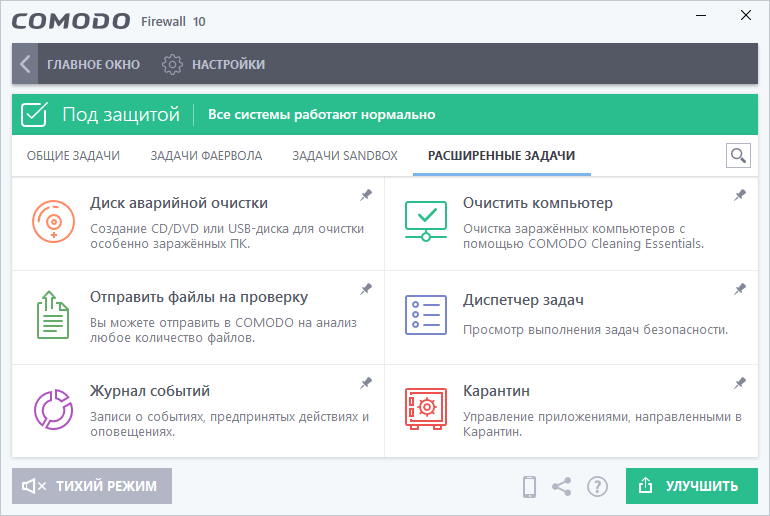Open НАСТРОЙКИ settings label
This screenshot has height=516, width=770.
(228, 64)
